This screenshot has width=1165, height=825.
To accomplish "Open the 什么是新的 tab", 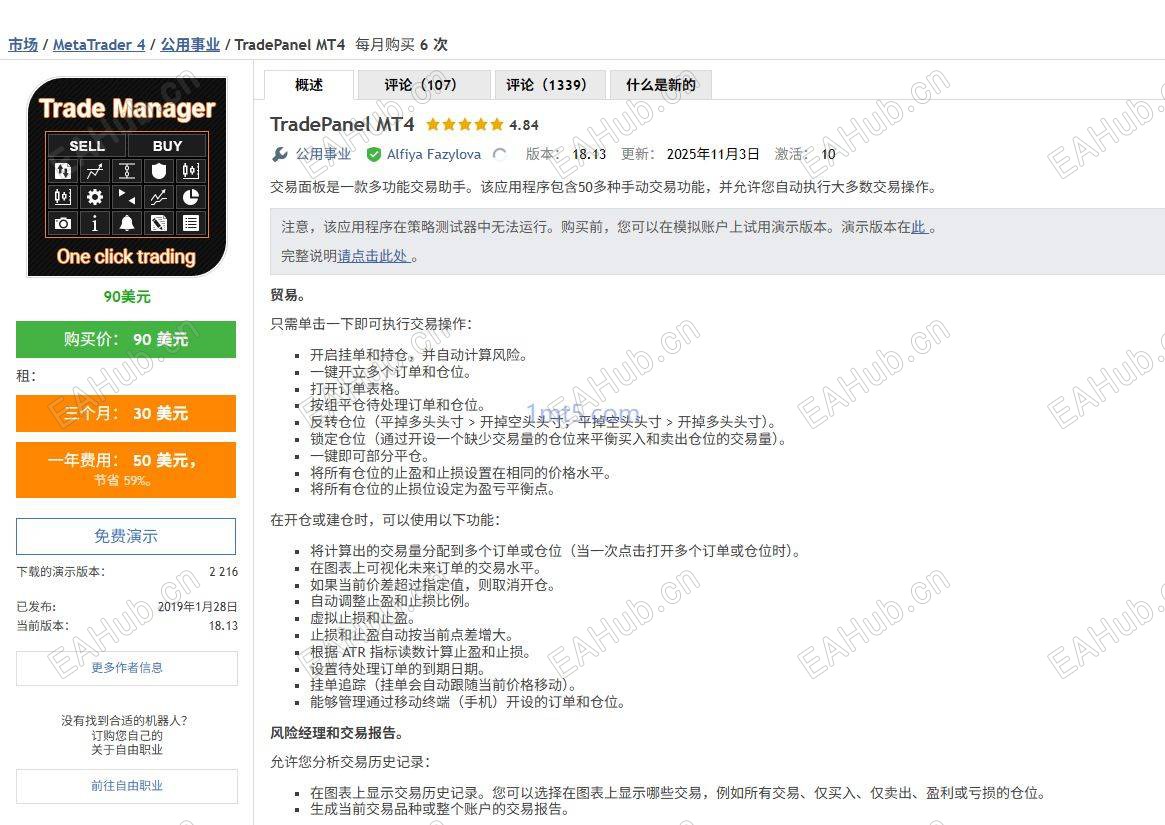I will click(x=661, y=85).
